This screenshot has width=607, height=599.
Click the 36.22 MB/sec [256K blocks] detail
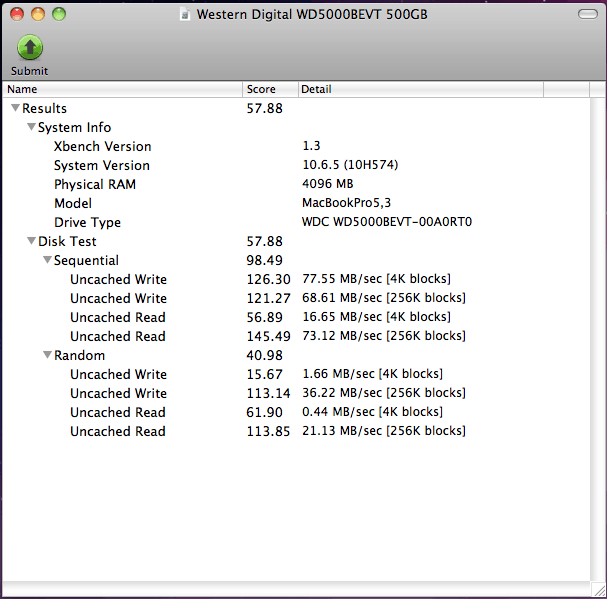(x=384, y=393)
